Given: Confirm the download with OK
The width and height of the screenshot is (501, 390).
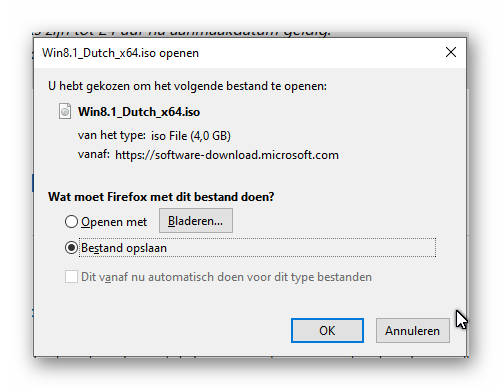Looking at the screenshot, I should point(327,330).
